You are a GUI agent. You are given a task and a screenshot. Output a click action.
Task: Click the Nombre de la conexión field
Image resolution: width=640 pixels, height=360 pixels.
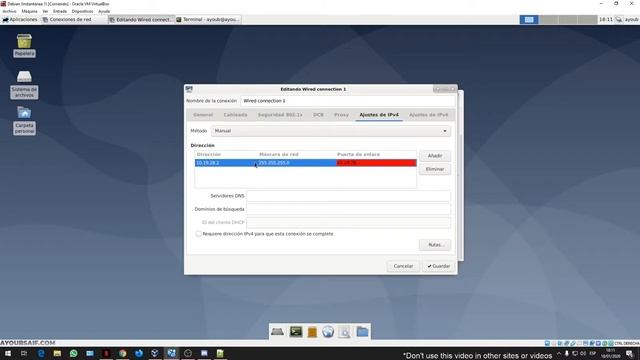pyautogui.click(x=348, y=101)
